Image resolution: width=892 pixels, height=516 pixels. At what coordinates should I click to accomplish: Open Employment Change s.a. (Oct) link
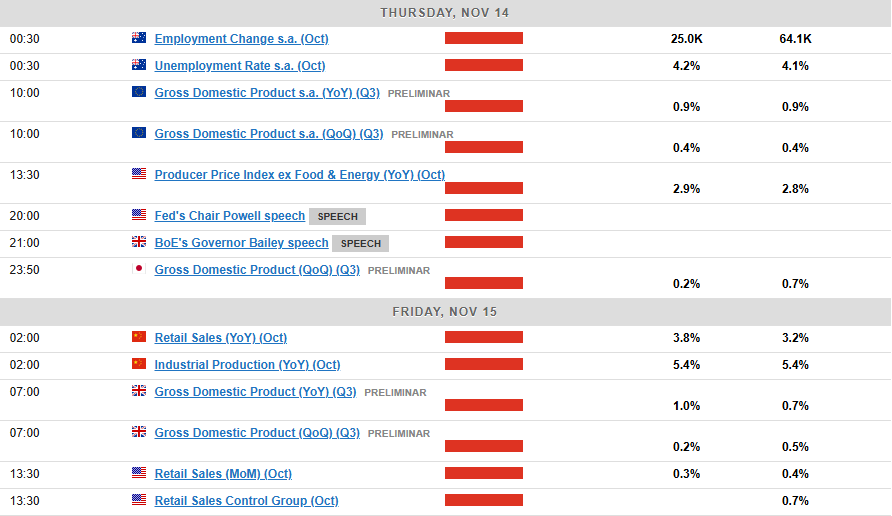pyautogui.click(x=241, y=39)
